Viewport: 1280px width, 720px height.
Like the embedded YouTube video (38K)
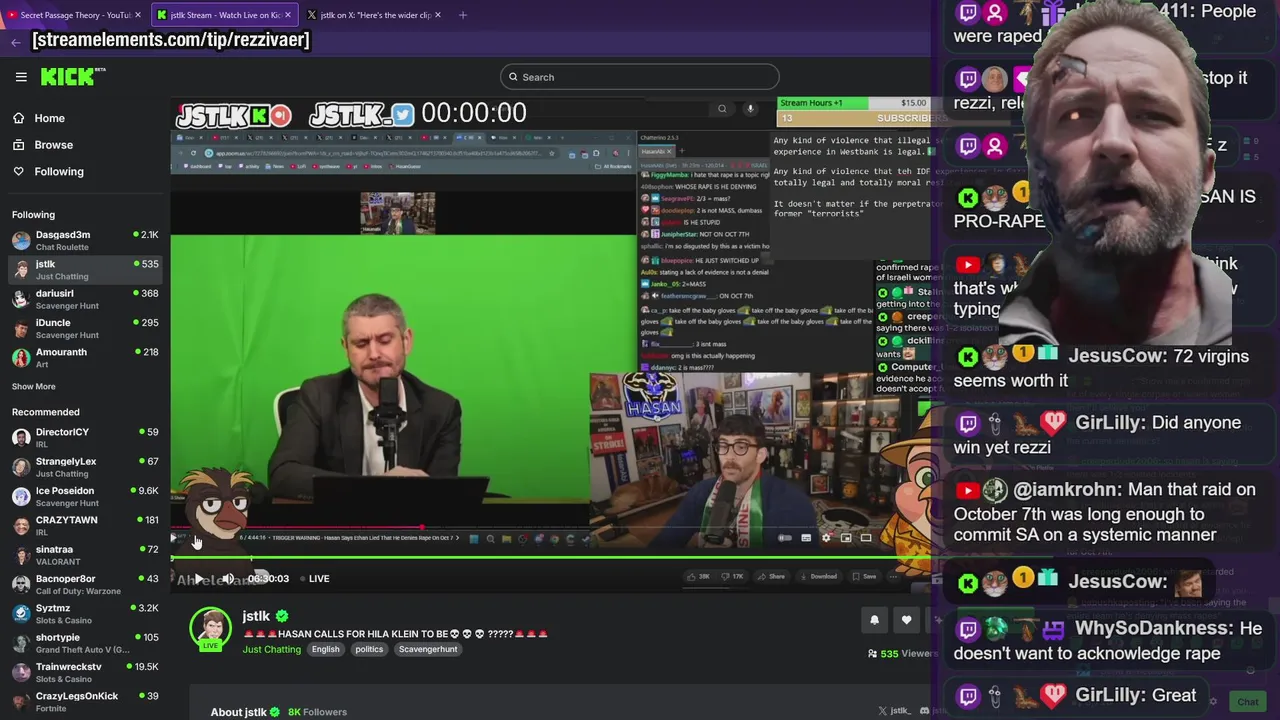[698, 576]
